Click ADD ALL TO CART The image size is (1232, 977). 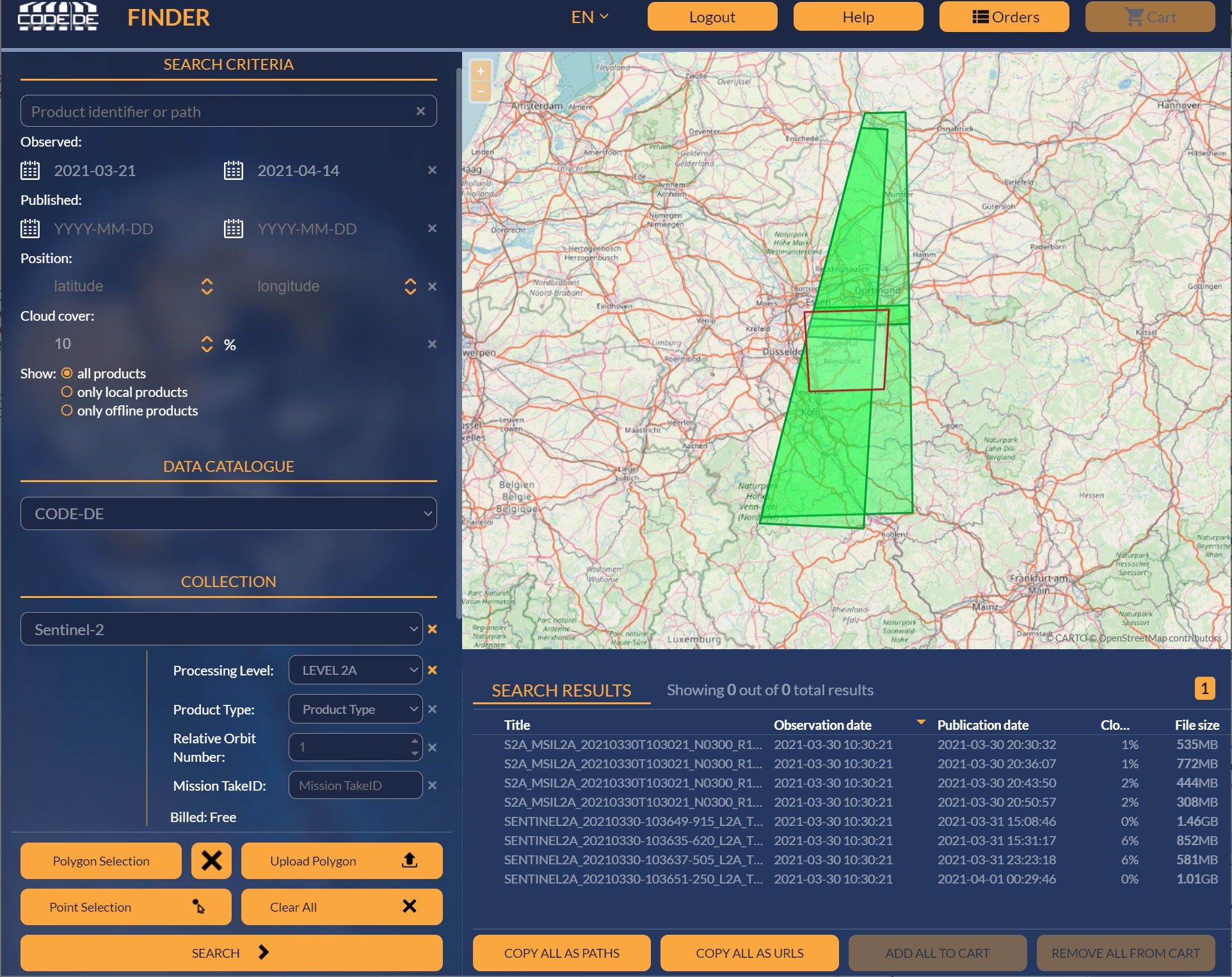pos(938,953)
